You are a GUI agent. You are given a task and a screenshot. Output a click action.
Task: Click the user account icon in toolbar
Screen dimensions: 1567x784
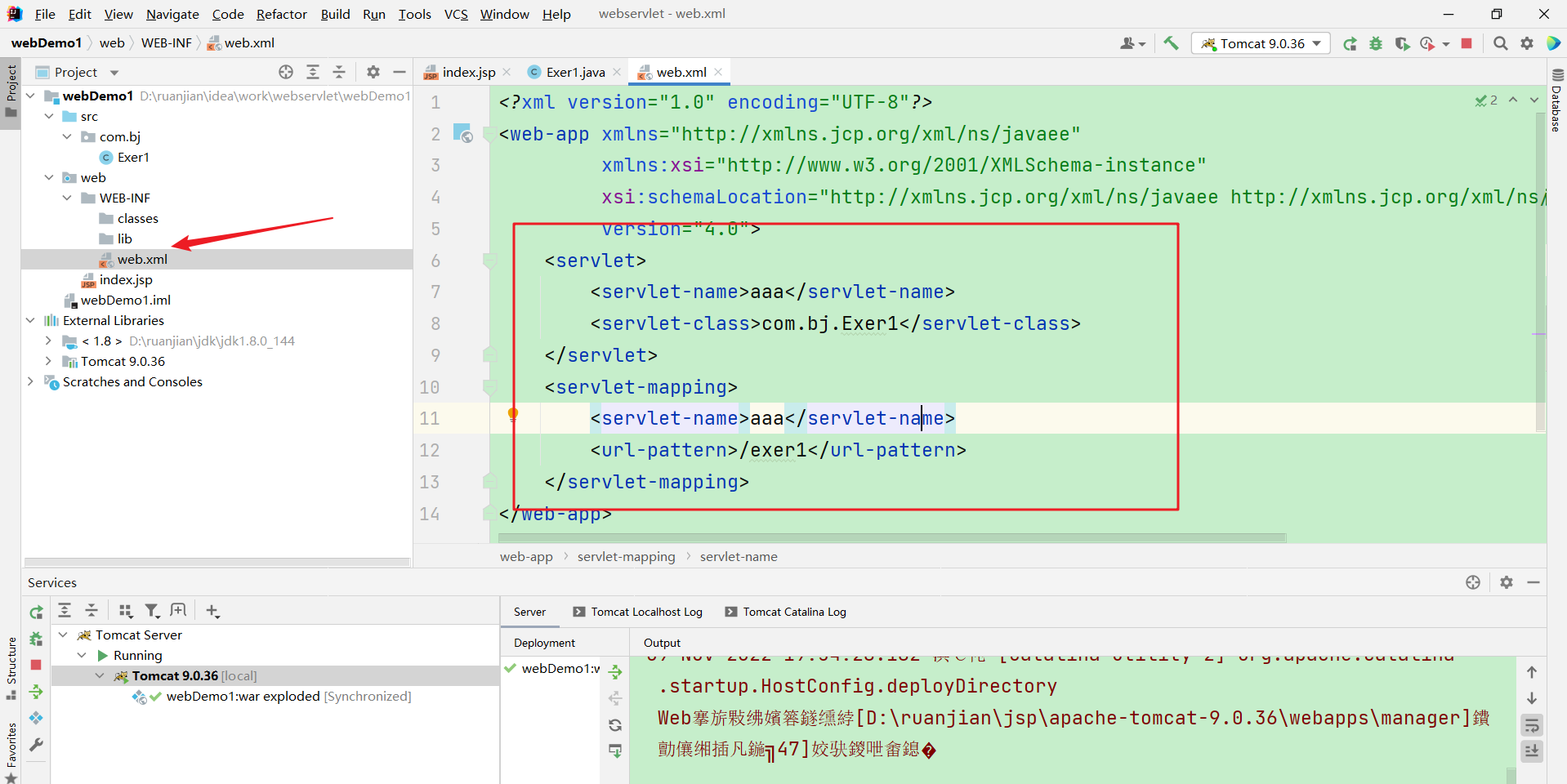tap(1132, 43)
